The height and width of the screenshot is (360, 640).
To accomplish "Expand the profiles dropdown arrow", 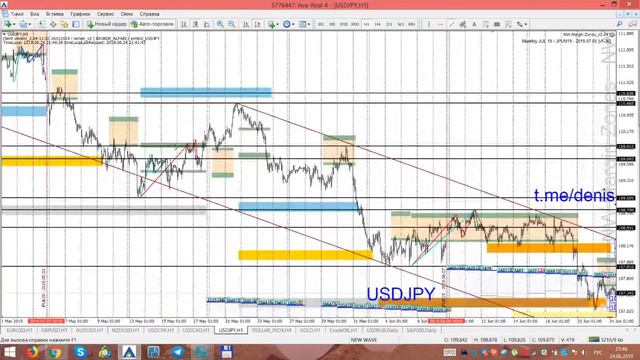I will (29, 24).
